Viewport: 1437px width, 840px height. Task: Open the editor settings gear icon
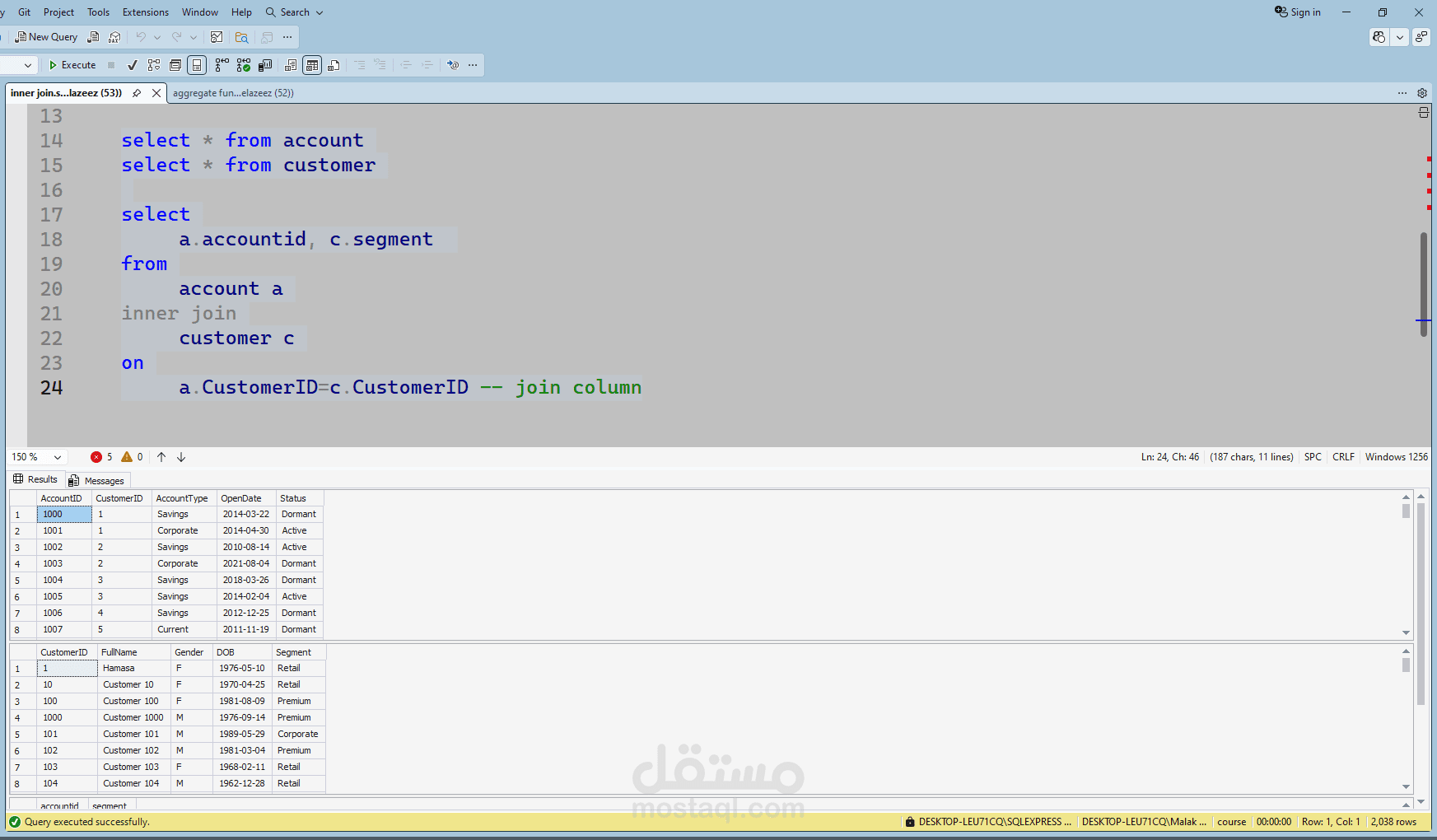(x=1422, y=93)
